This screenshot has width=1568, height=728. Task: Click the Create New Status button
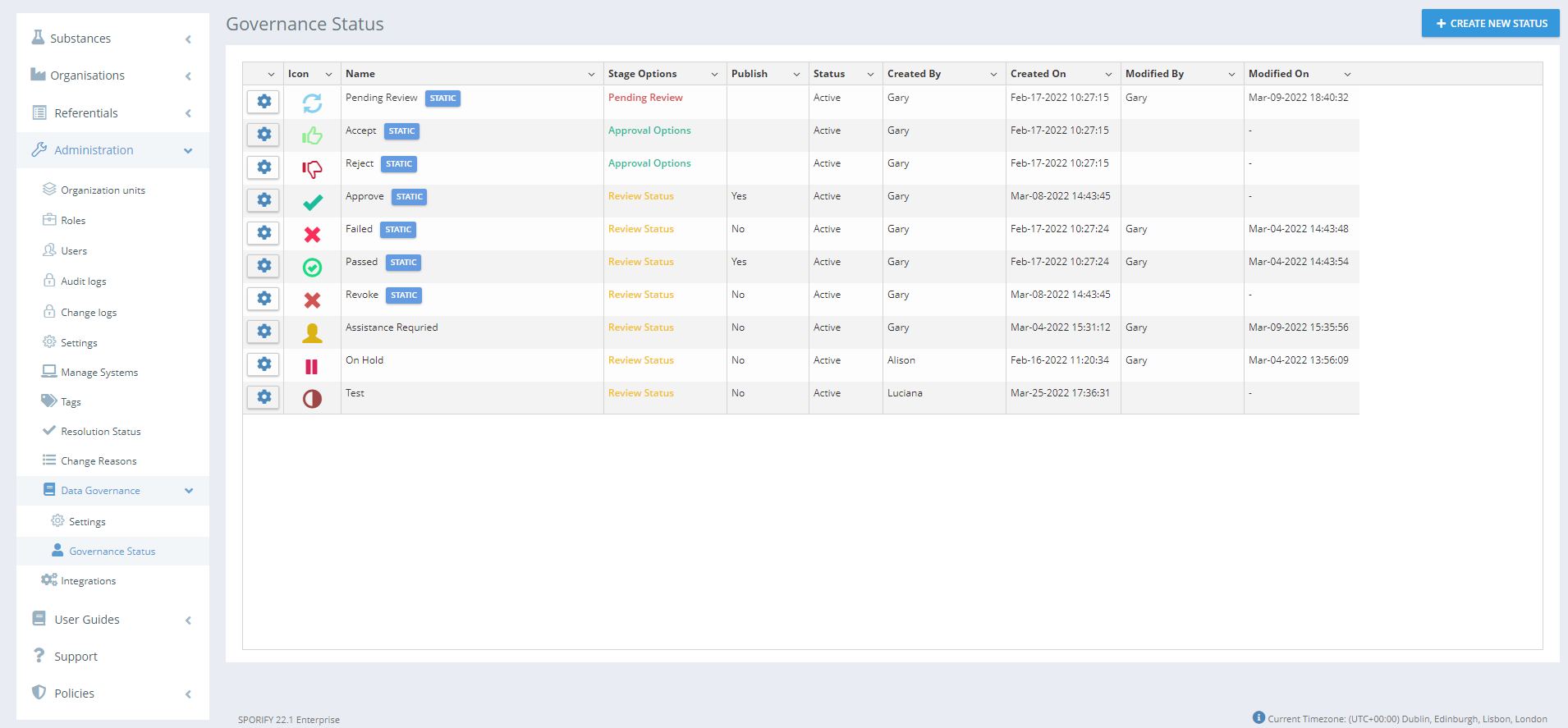click(1490, 24)
